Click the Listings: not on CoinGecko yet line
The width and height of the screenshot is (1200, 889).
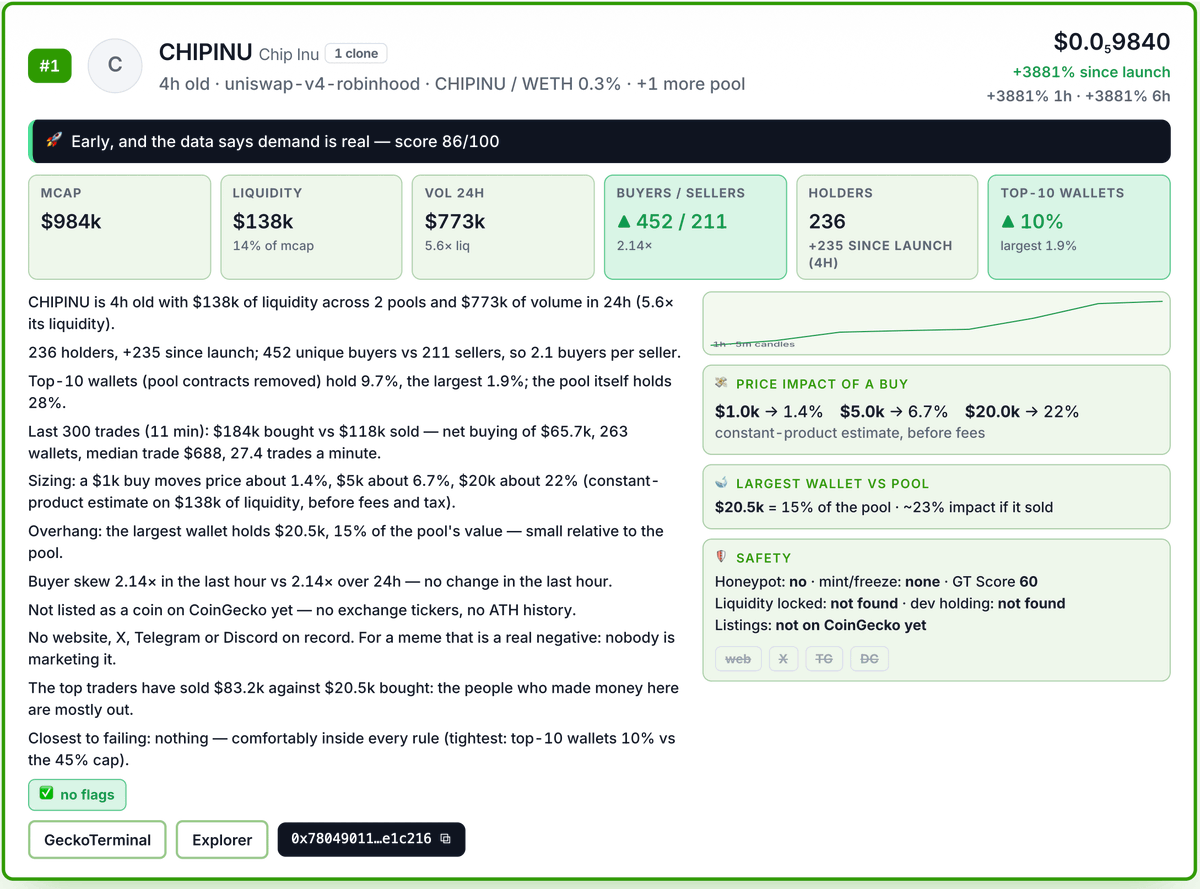click(821, 625)
